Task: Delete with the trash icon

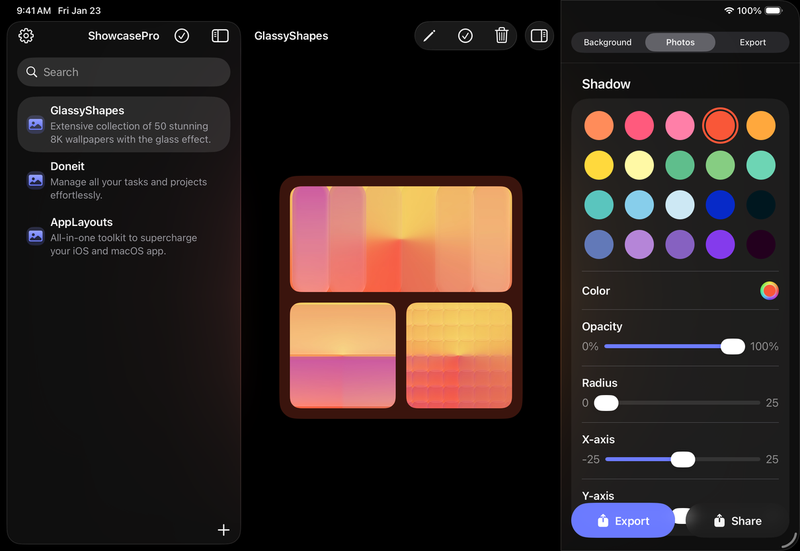Action: 501,36
